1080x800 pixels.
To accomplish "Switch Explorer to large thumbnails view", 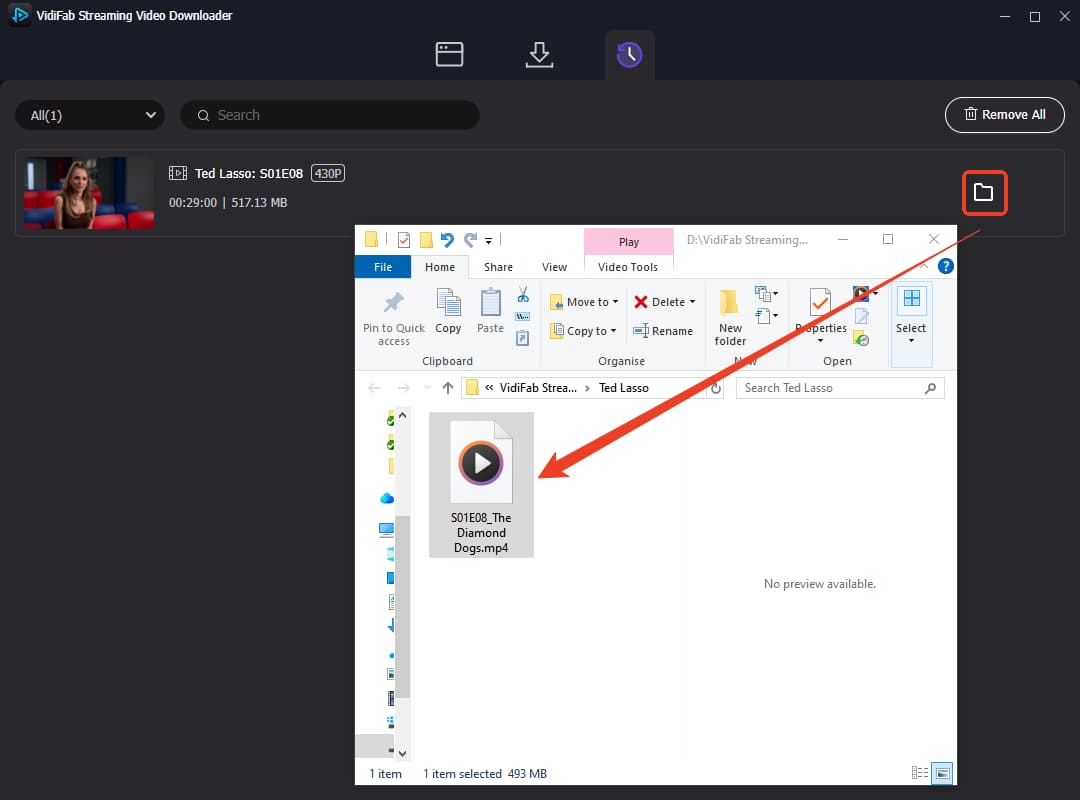I will pos(942,773).
